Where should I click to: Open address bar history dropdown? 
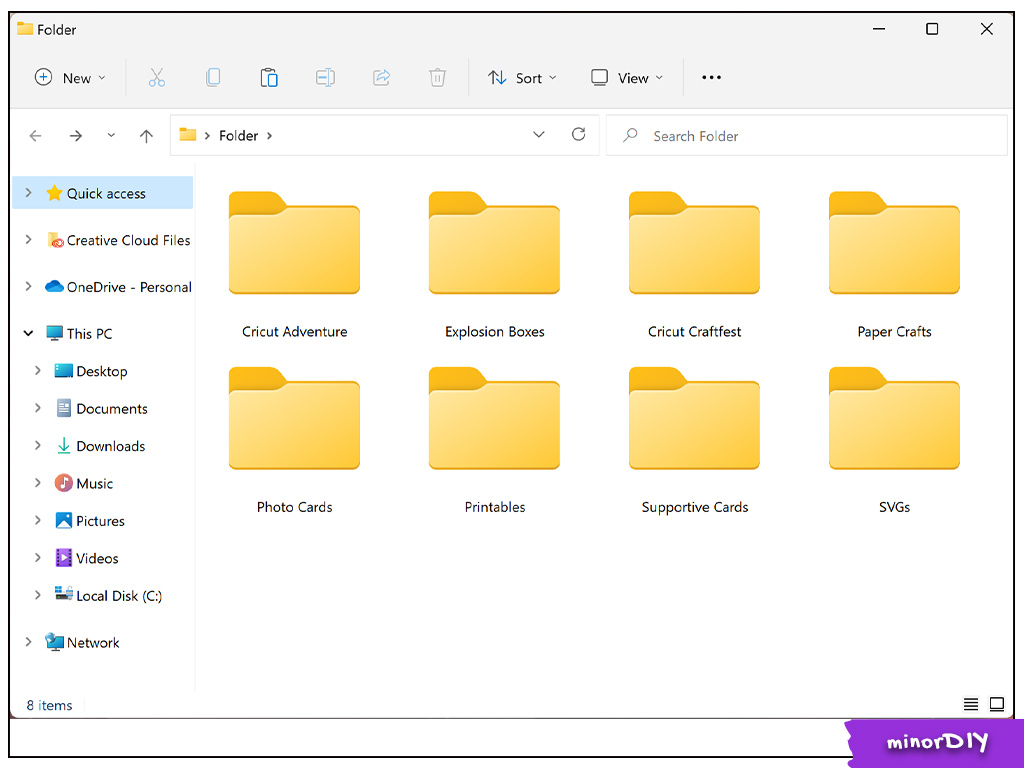539,135
